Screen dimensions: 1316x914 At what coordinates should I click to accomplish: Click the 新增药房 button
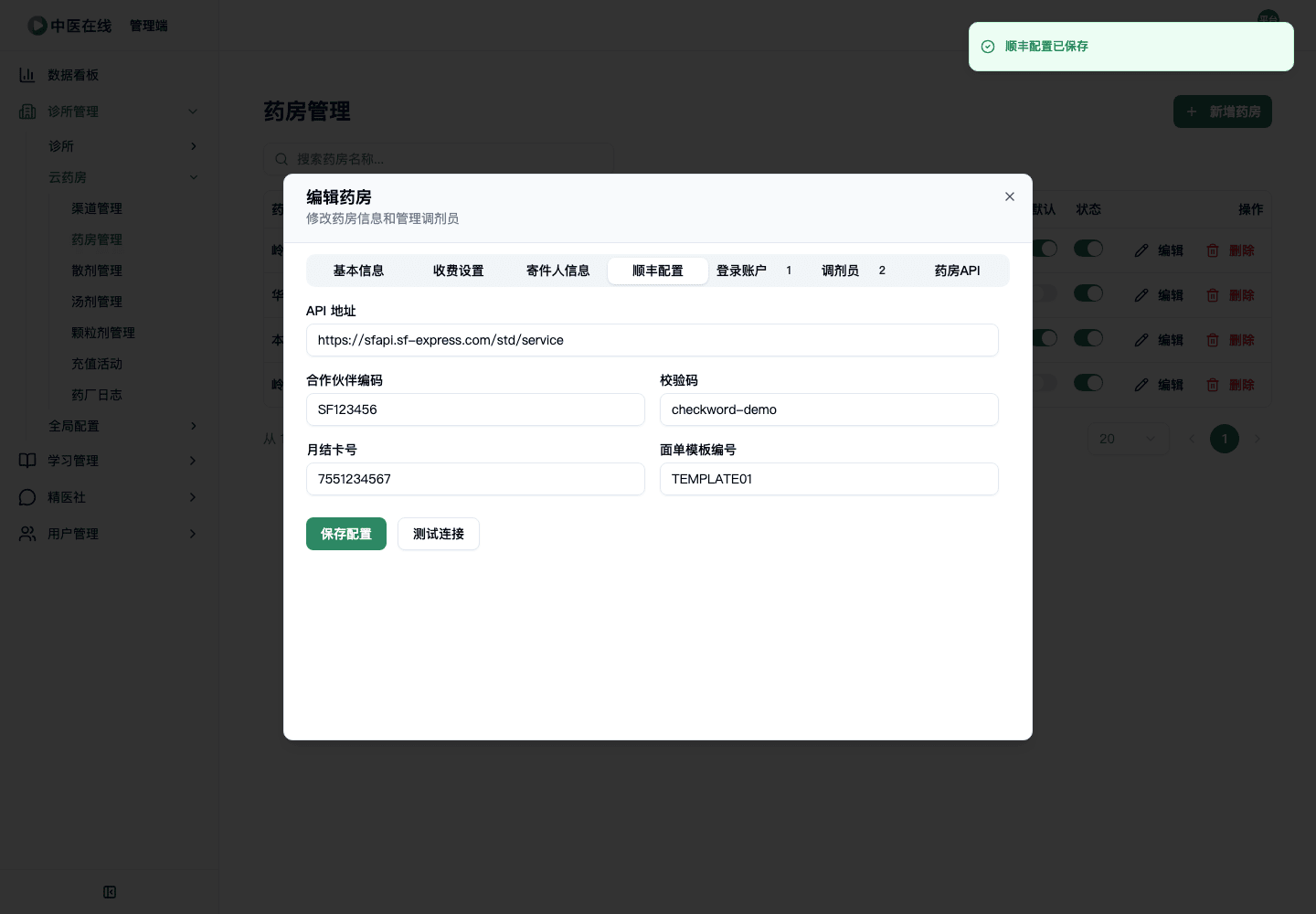pyautogui.click(x=1223, y=112)
